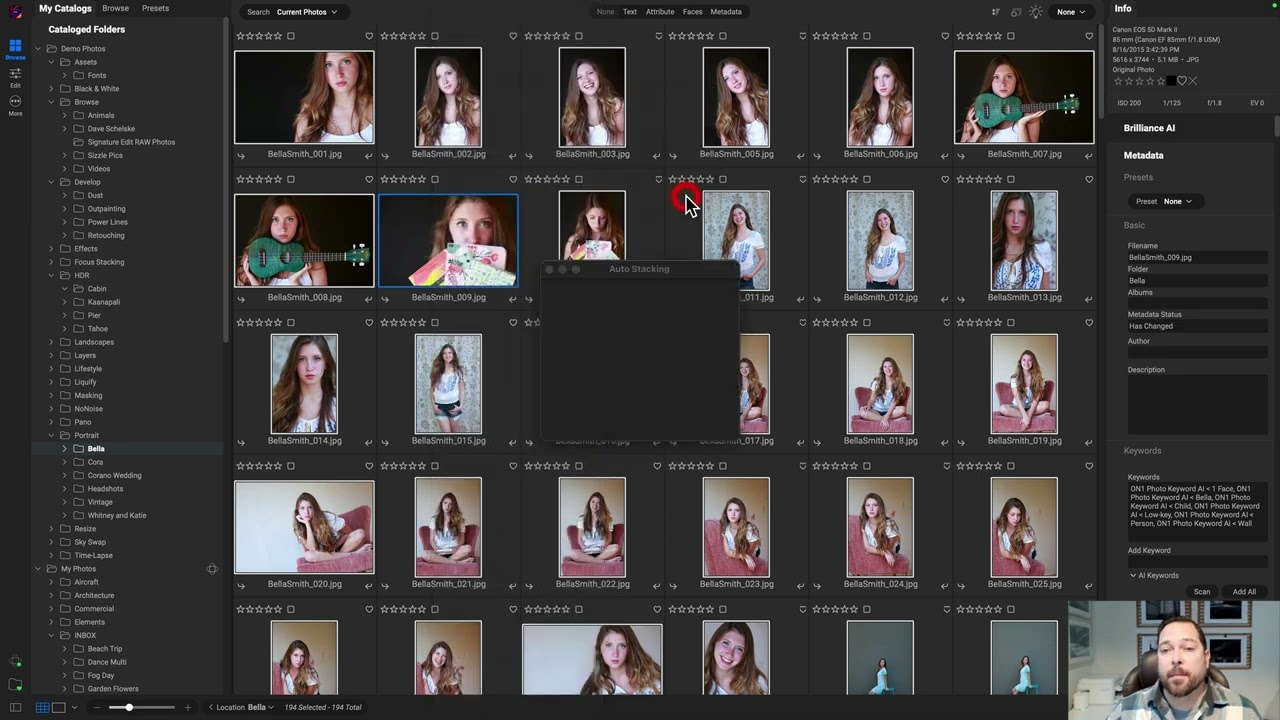Toggle left sidebar panel icon
This screenshot has height=720, width=1280.
pyautogui.click(x=15, y=707)
